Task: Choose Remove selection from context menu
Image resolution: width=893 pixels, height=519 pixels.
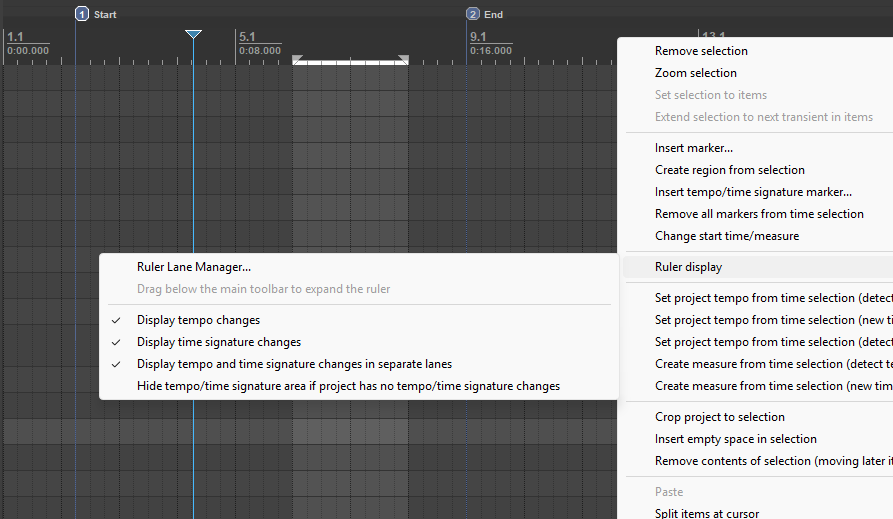Action: click(701, 51)
